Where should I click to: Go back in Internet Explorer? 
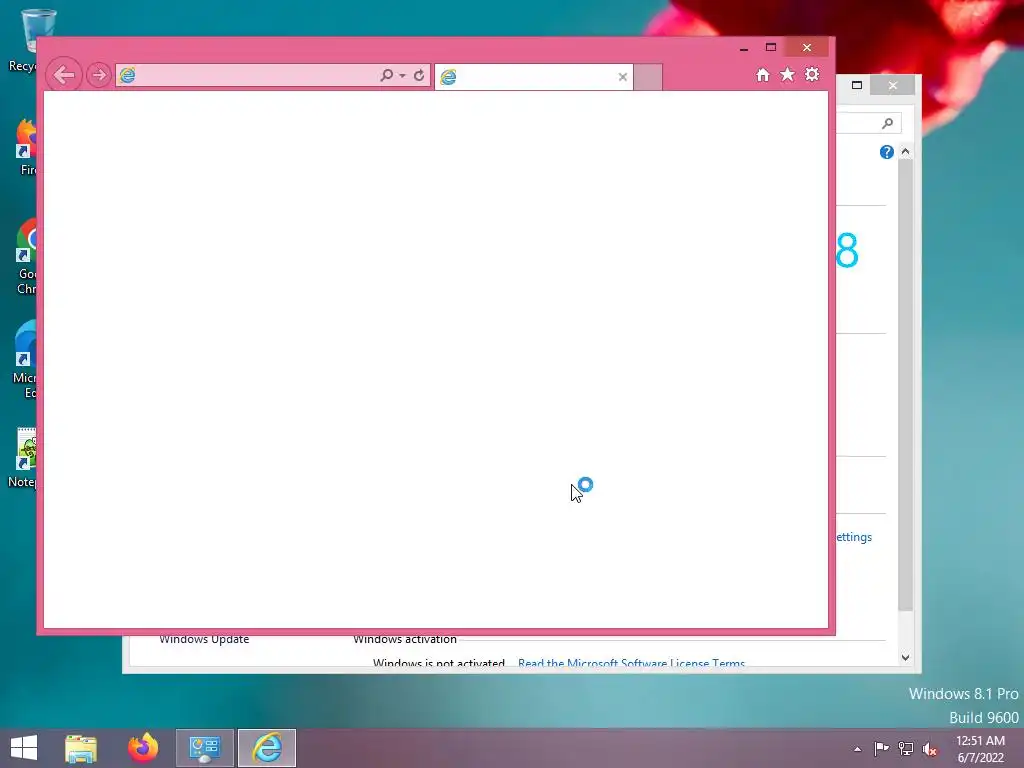[64, 75]
